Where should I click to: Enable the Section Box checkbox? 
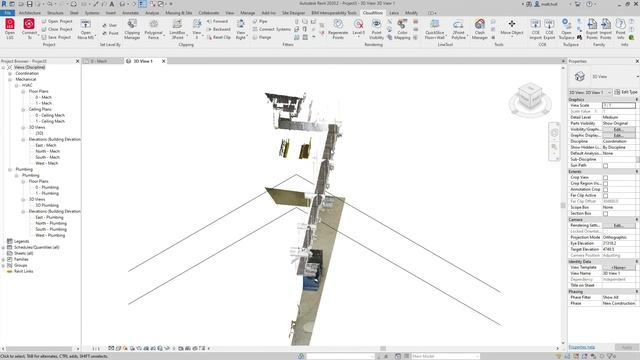(x=605, y=213)
